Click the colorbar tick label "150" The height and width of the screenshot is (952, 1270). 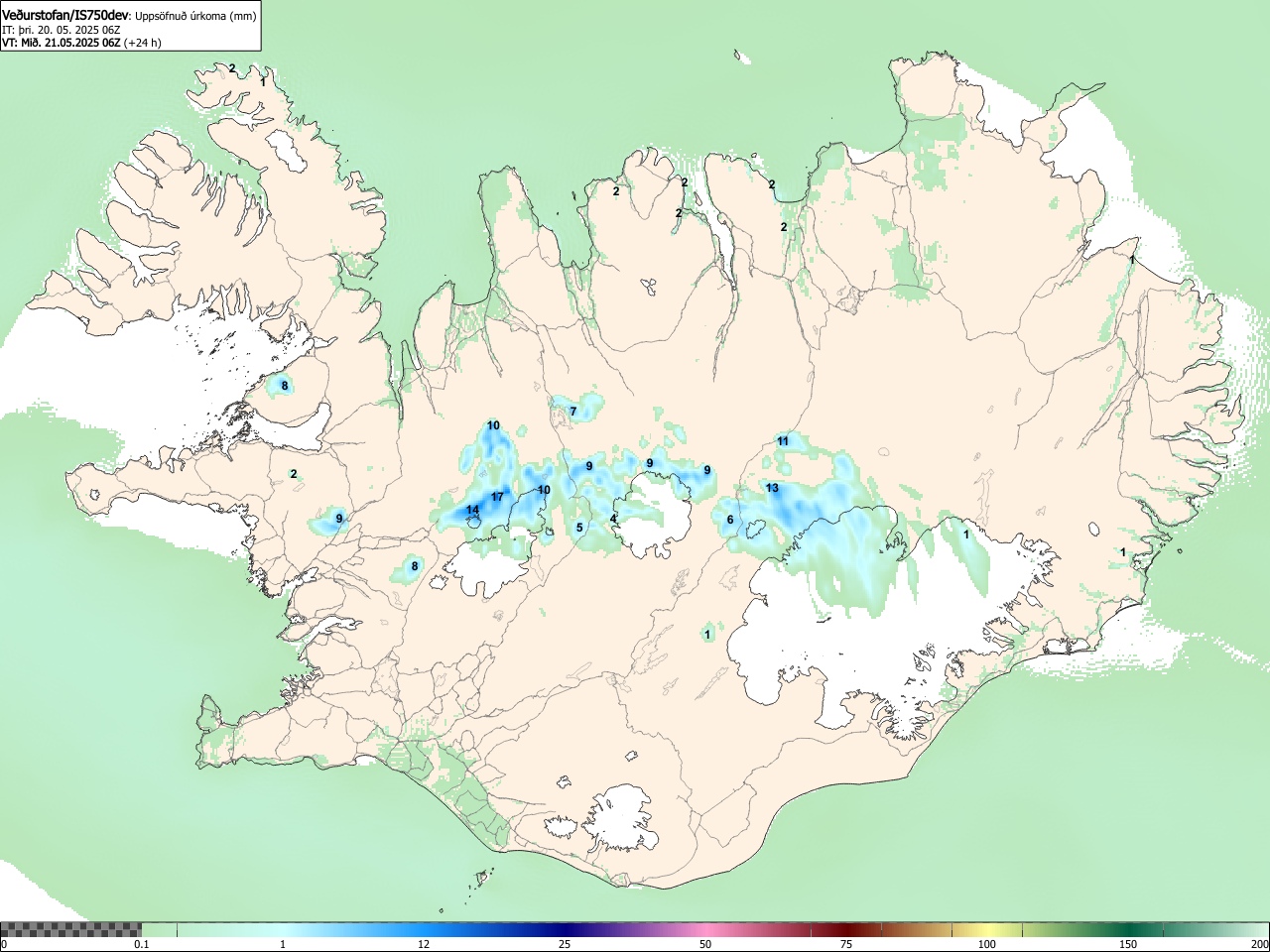[x=1128, y=944]
